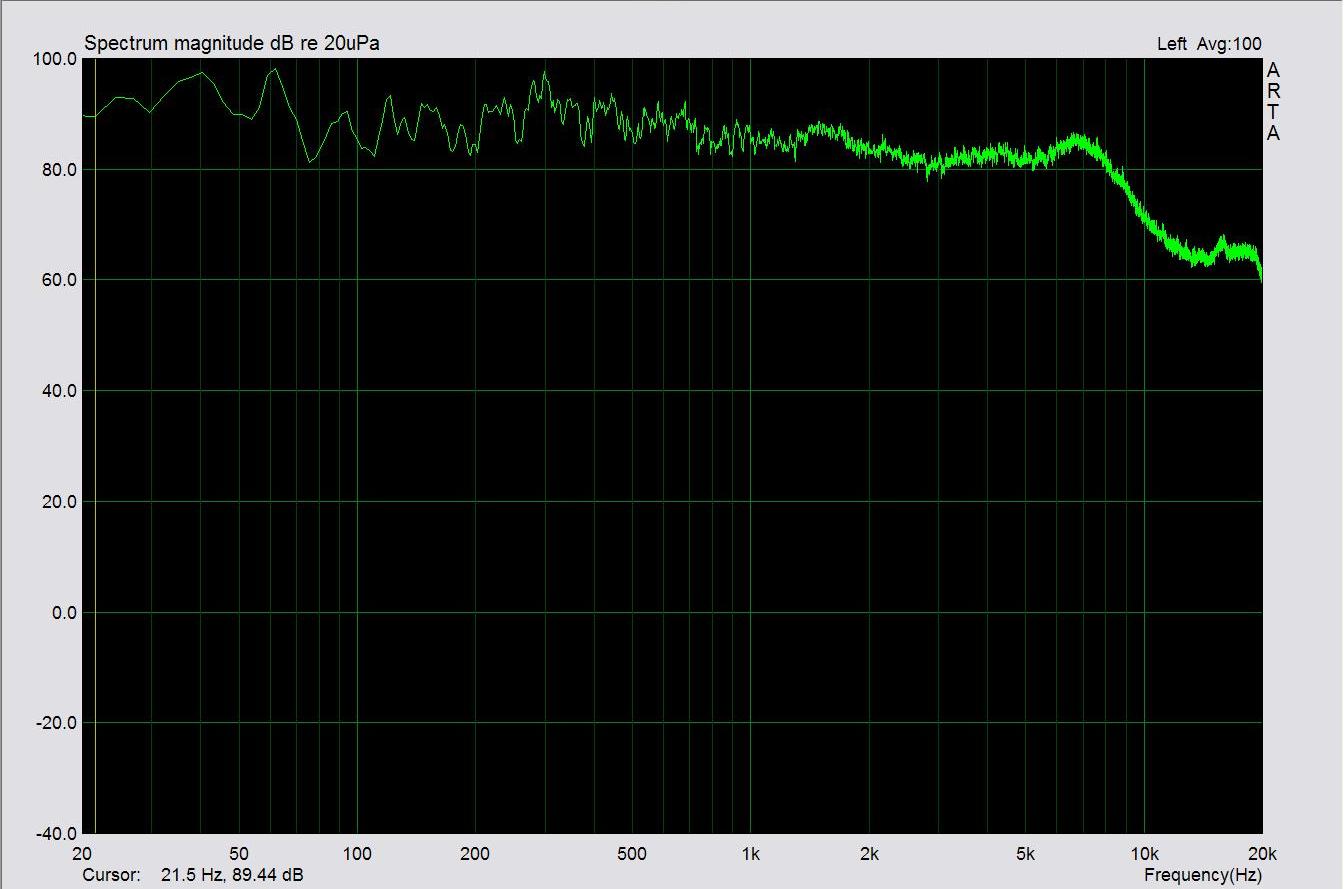Screen dimensions: 1344x889
Task: Click the 5k frequency axis label
Action: pos(1025,854)
